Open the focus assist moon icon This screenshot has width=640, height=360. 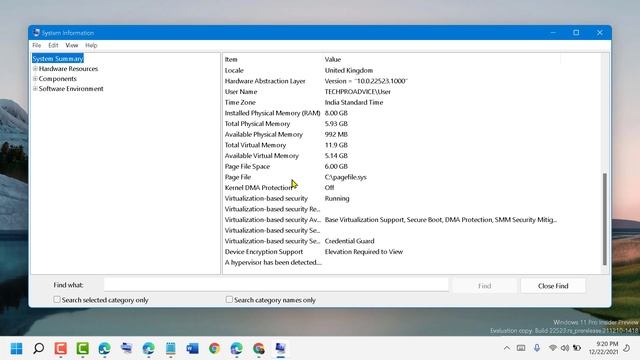pyautogui.click(x=627, y=348)
